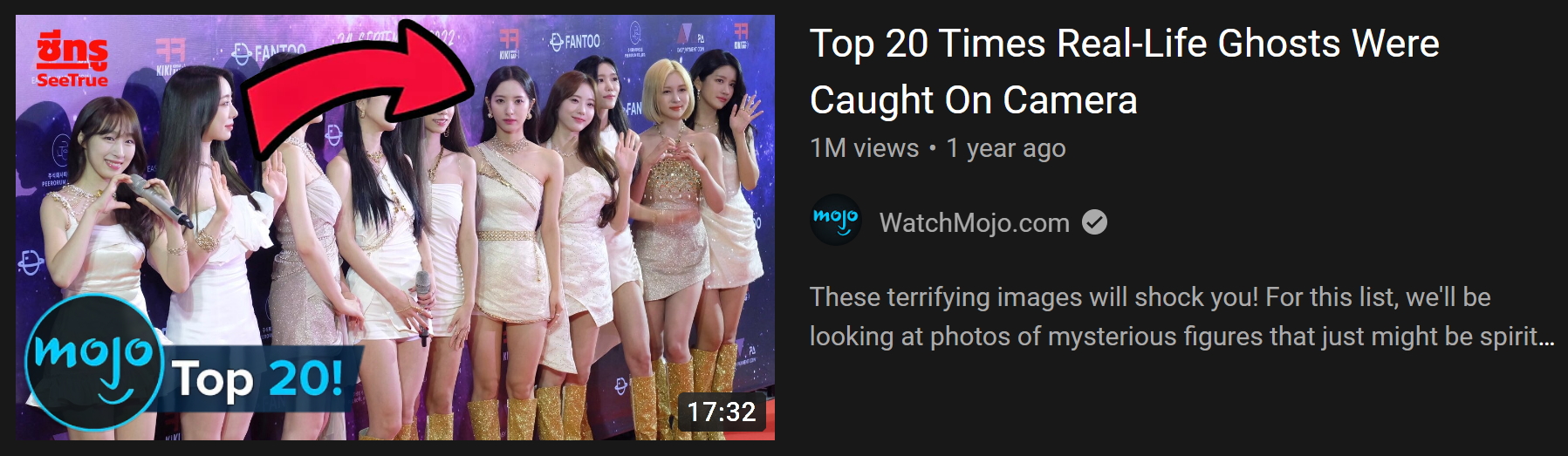Open the video 'Top 20 Times Real-Life Ghosts'
The image size is (1568, 456).
[1124, 44]
